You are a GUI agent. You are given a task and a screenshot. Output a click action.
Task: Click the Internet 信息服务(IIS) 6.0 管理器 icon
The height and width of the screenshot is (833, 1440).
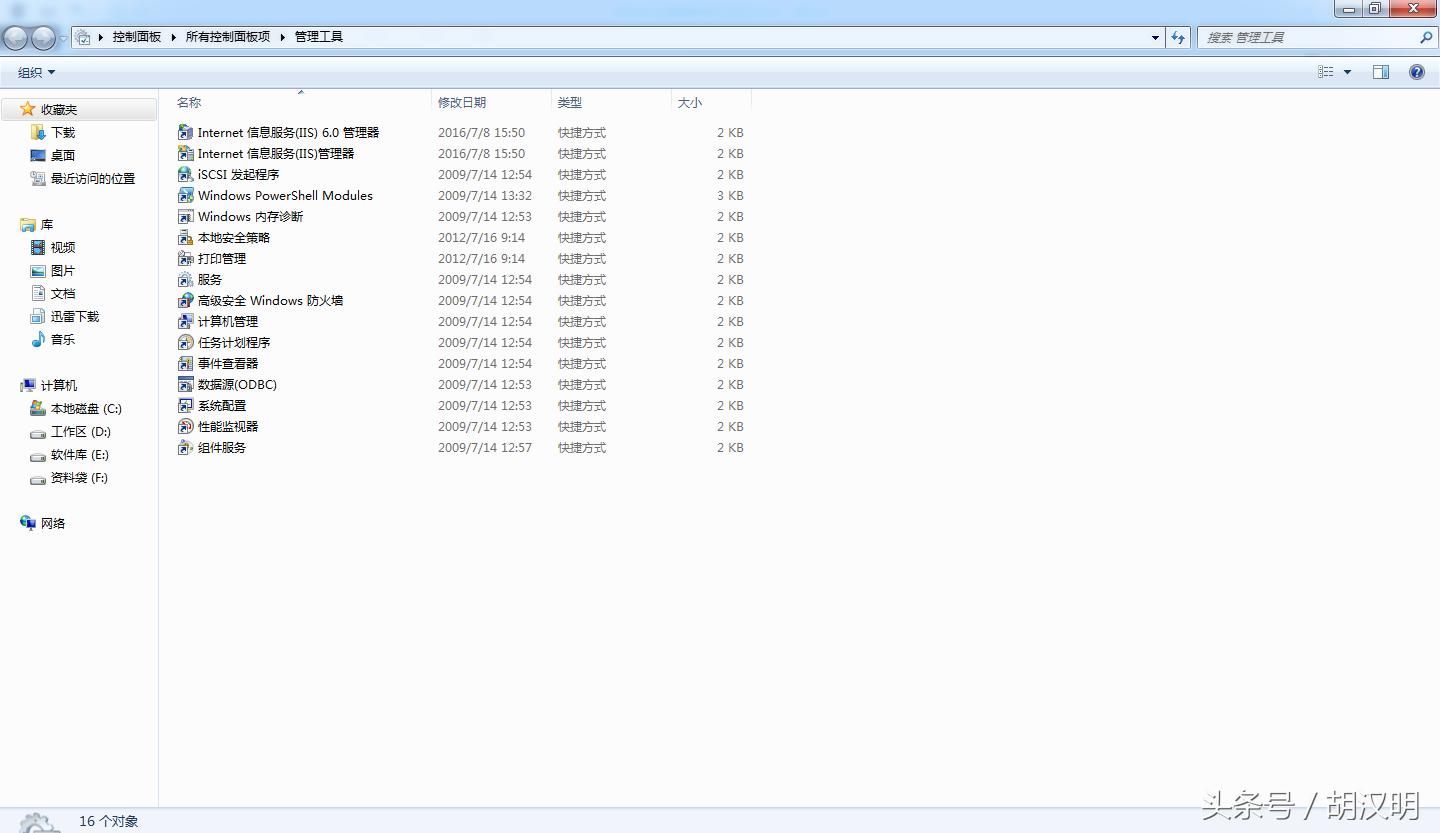tap(185, 132)
